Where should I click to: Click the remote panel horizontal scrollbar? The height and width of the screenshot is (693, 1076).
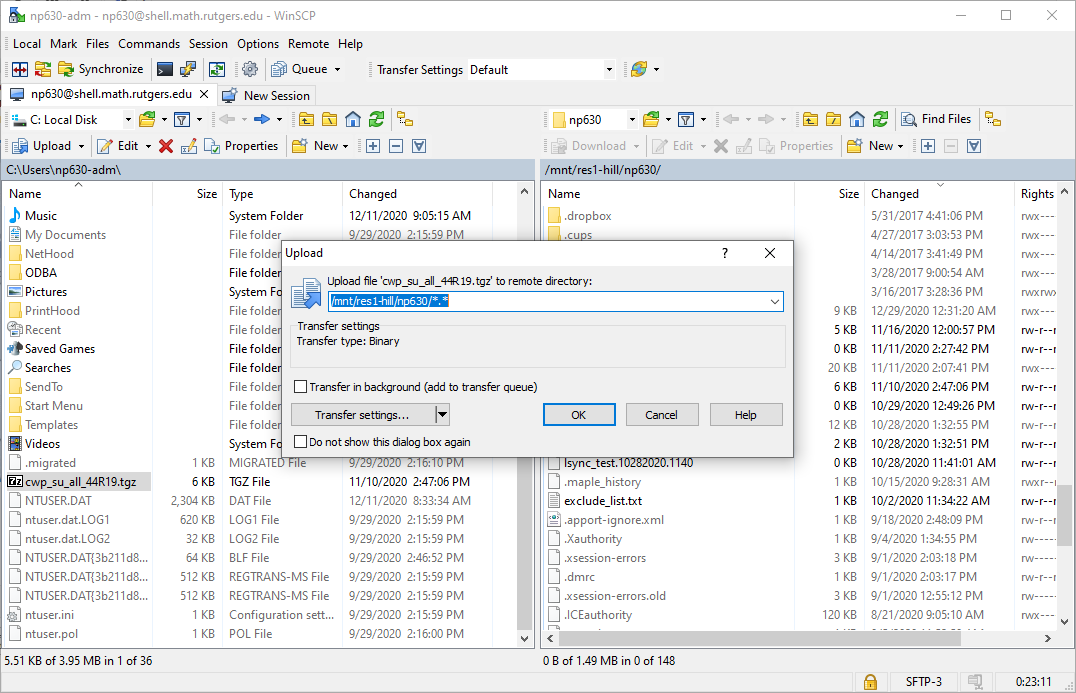coord(759,638)
